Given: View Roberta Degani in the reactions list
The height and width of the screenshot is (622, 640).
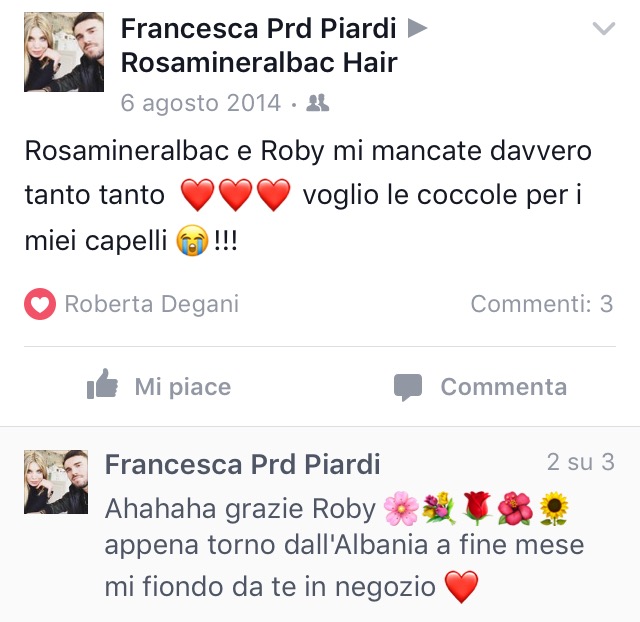Looking at the screenshot, I should tap(152, 304).
